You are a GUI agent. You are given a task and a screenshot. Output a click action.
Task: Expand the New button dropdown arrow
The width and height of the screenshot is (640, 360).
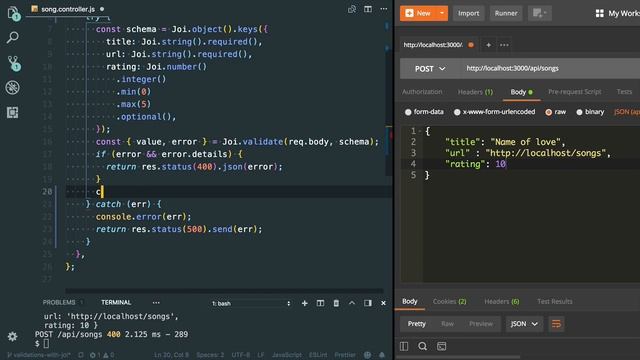442,13
